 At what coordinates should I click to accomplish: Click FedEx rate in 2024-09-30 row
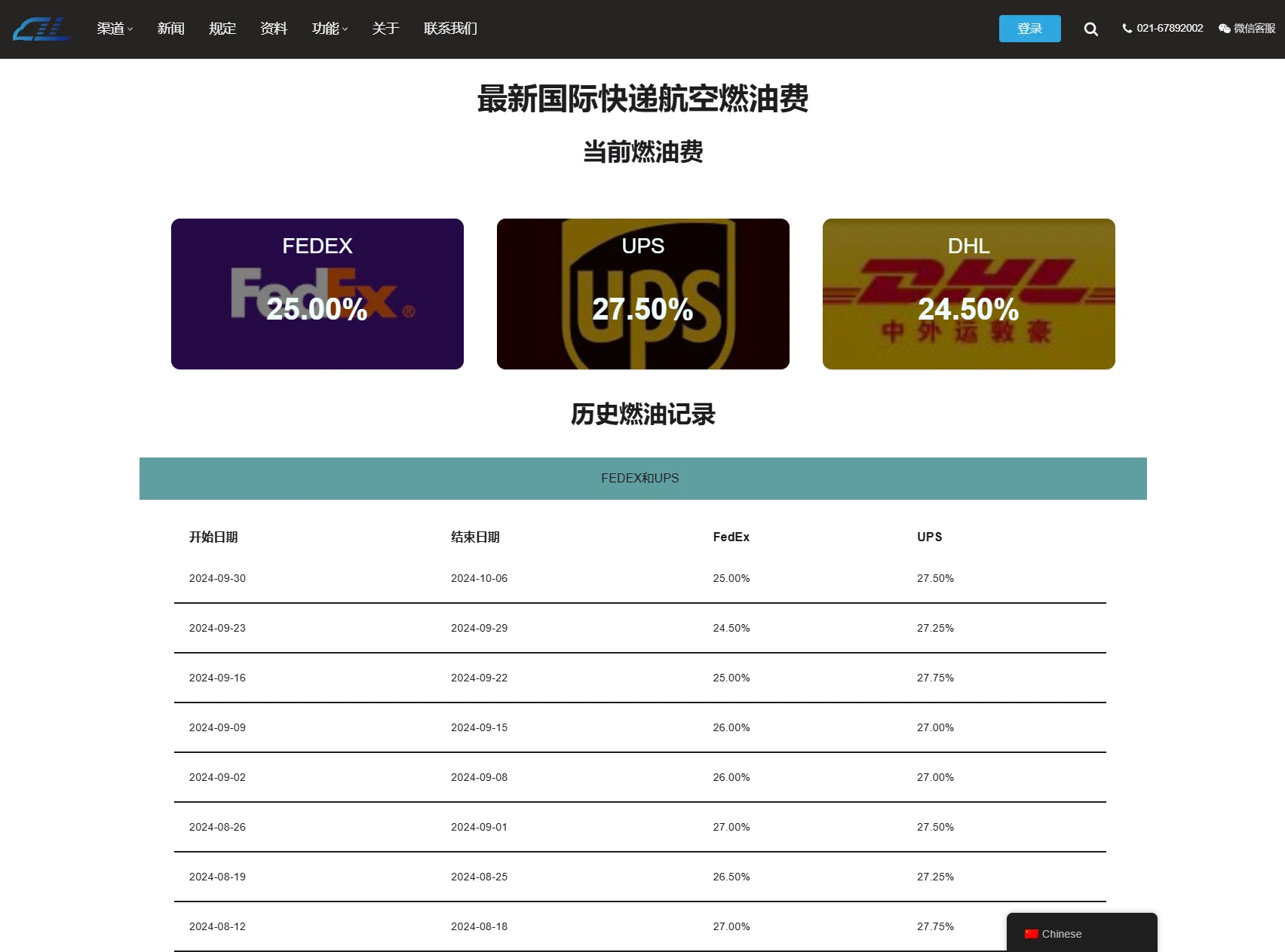click(731, 578)
